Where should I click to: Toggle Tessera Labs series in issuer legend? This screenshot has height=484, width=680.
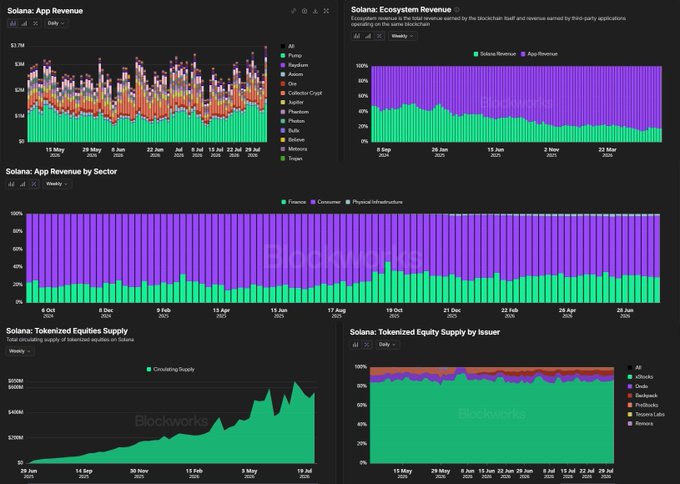pos(646,415)
